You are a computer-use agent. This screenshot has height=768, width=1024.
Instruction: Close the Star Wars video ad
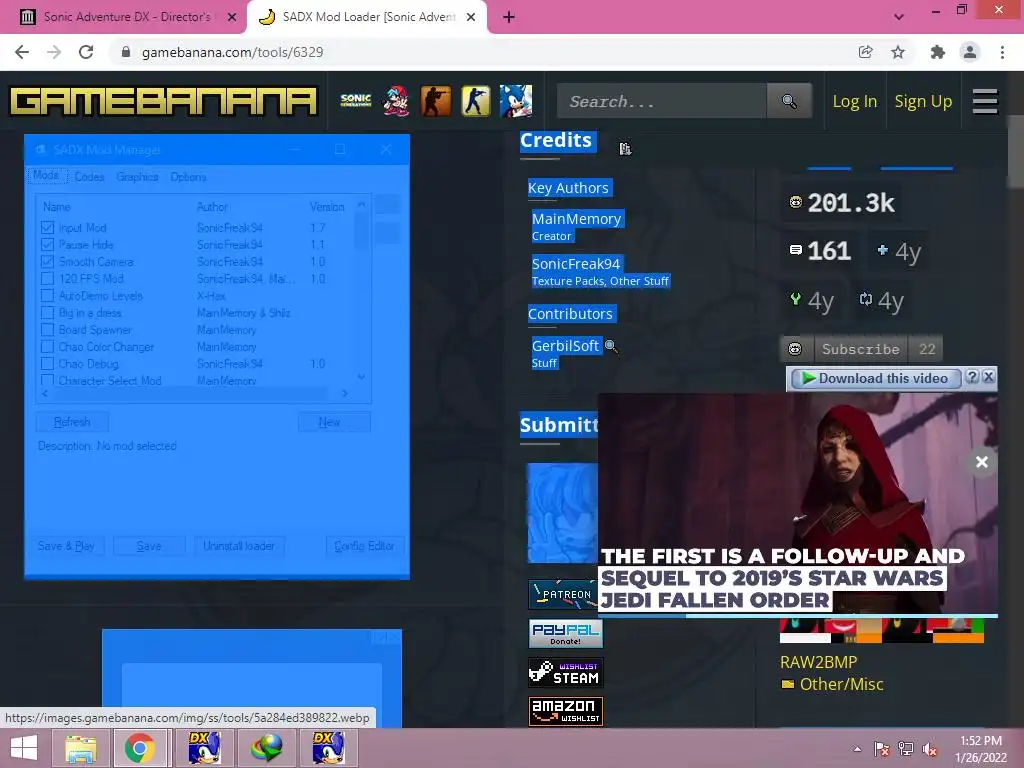click(x=982, y=462)
